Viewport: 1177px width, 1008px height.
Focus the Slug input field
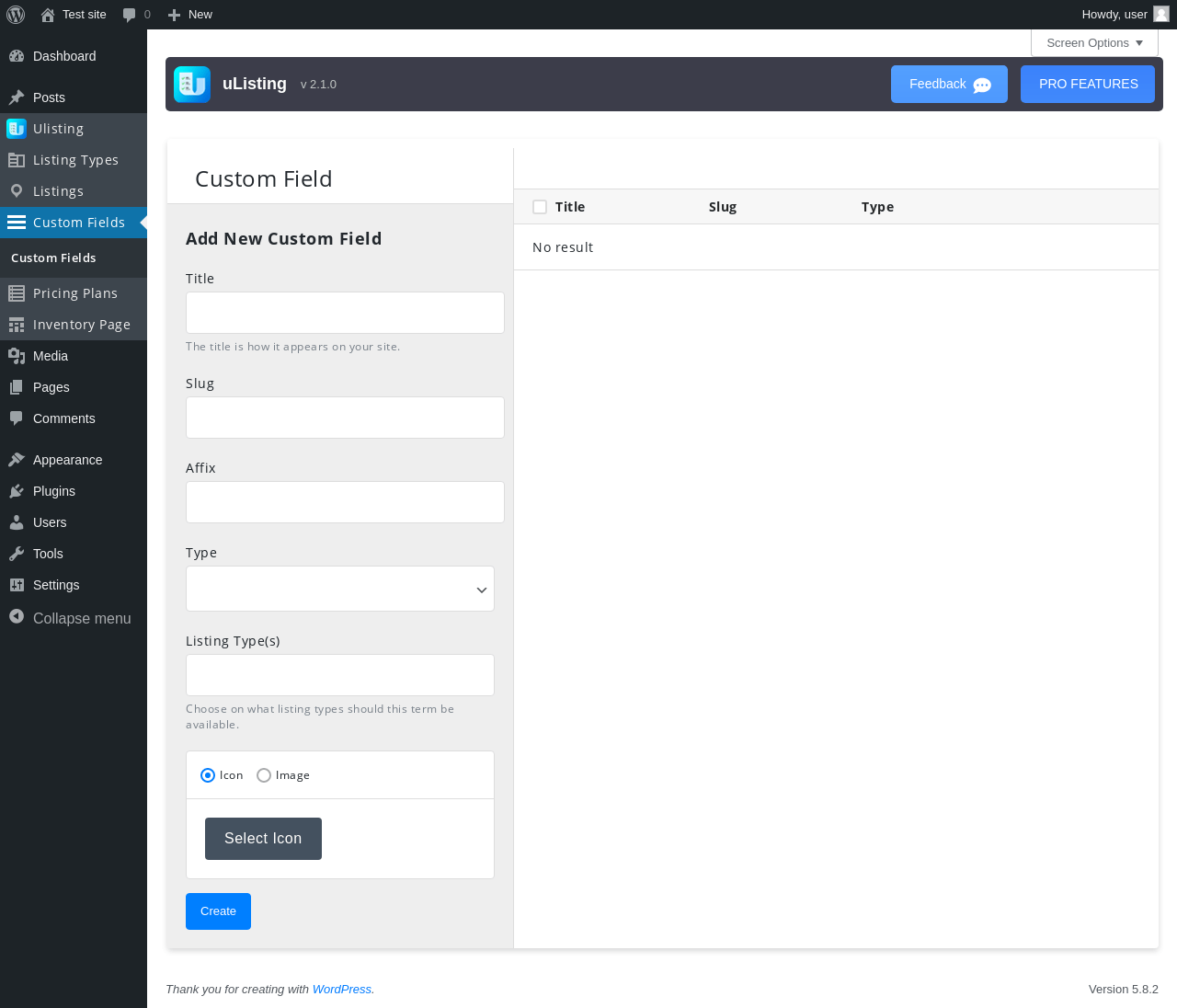pyautogui.click(x=345, y=418)
